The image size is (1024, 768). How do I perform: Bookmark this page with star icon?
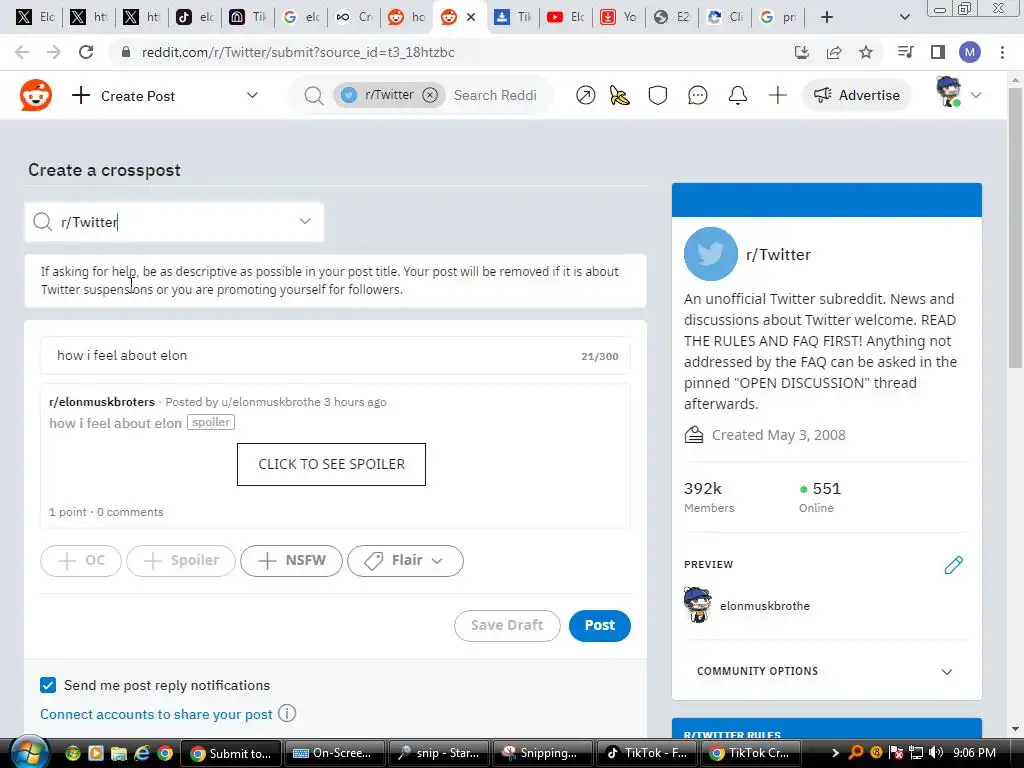(866, 52)
